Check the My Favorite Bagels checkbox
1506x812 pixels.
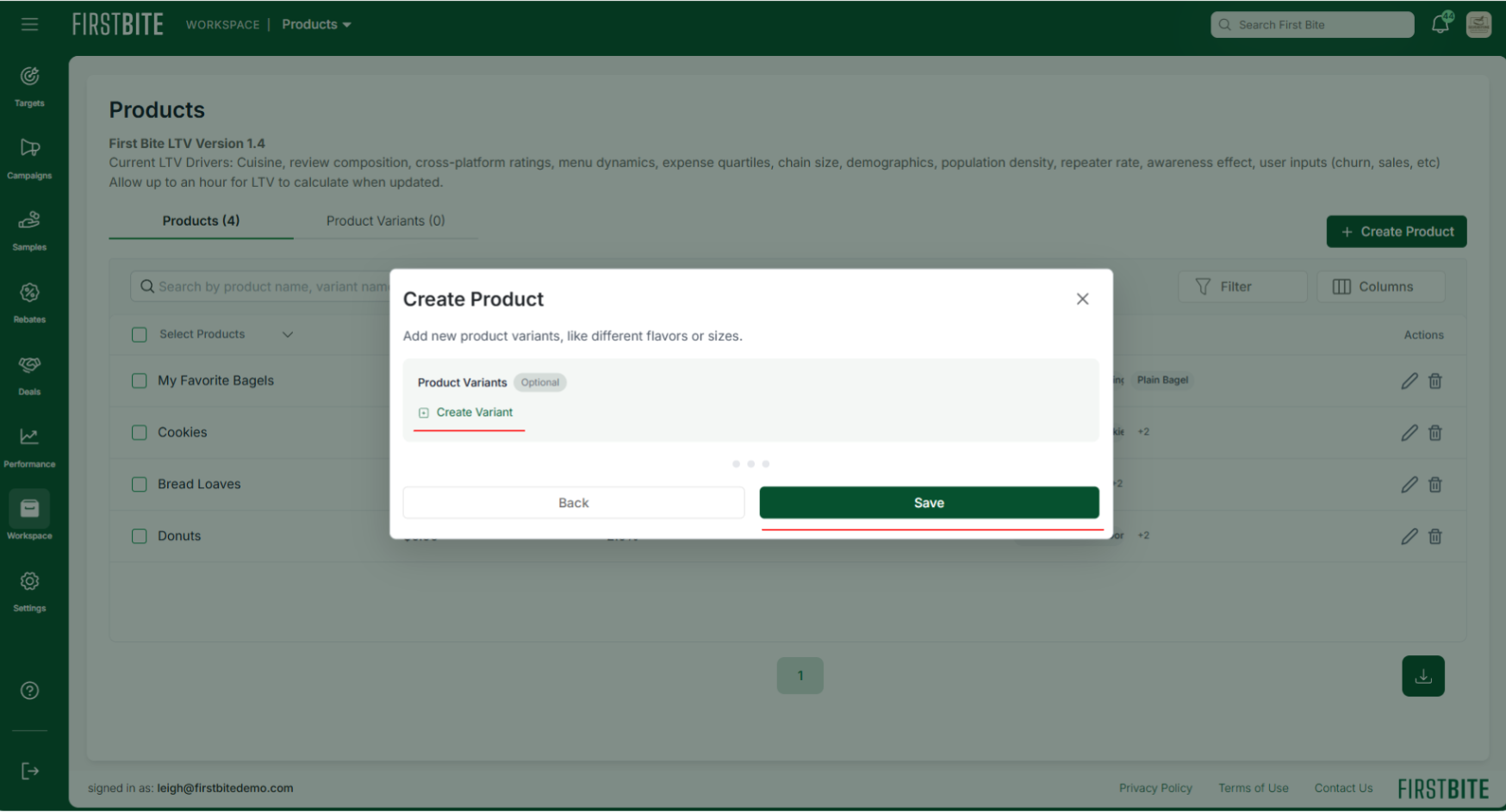click(140, 381)
